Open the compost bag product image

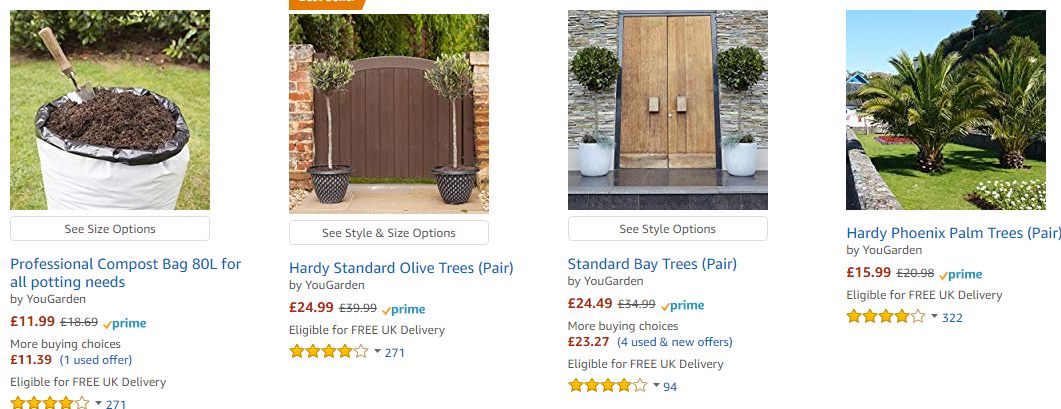110,110
